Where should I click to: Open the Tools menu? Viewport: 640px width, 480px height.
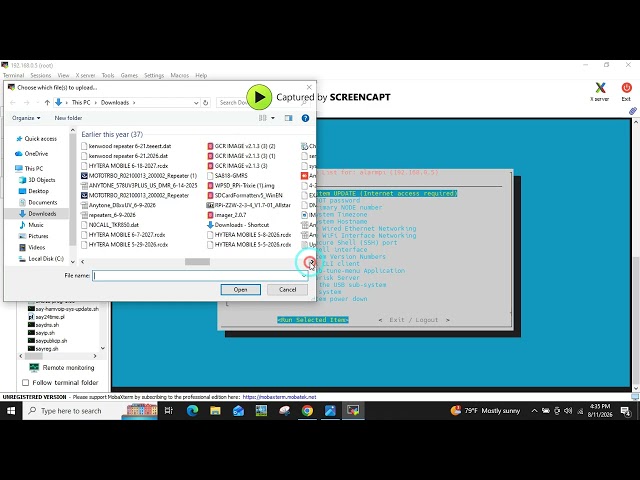[x=108, y=76]
